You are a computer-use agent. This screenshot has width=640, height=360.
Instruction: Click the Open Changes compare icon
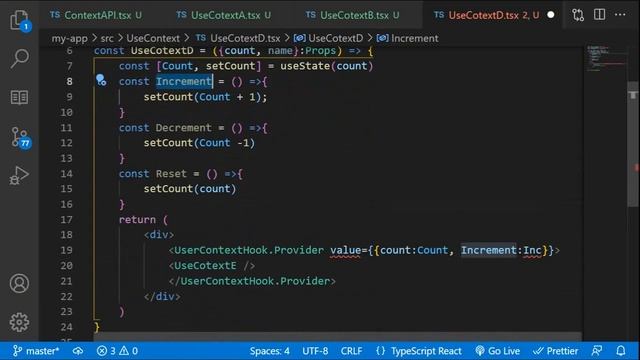[578, 15]
